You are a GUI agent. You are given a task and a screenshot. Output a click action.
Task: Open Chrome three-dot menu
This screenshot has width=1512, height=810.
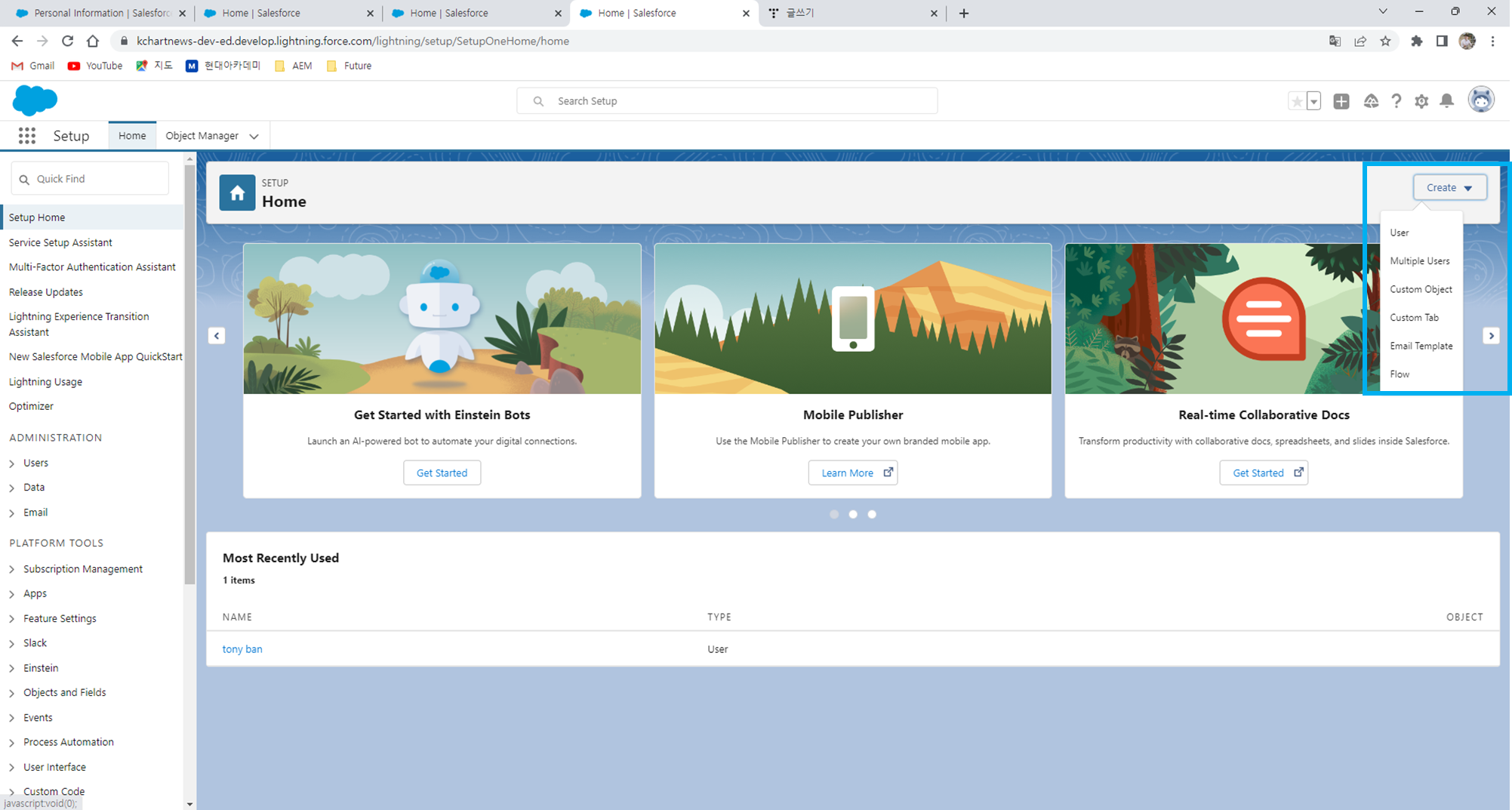pyautogui.click(x=1492, y=41)
